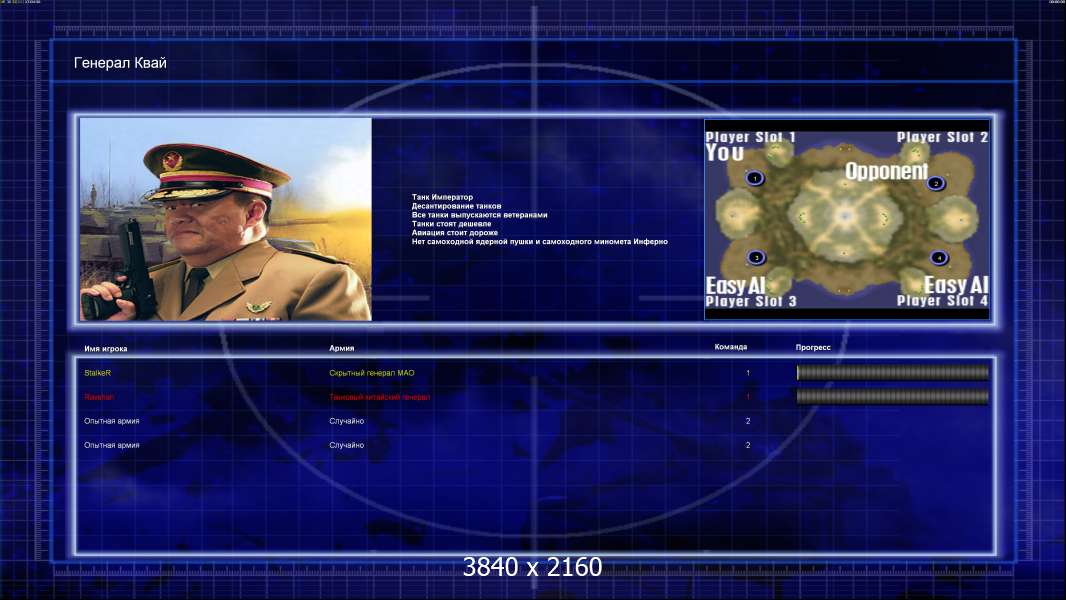This screenshot has width=1066, height=600.
Task: Click 'Нет самоходной ядерной пушки' line
Action: (540, 241)
